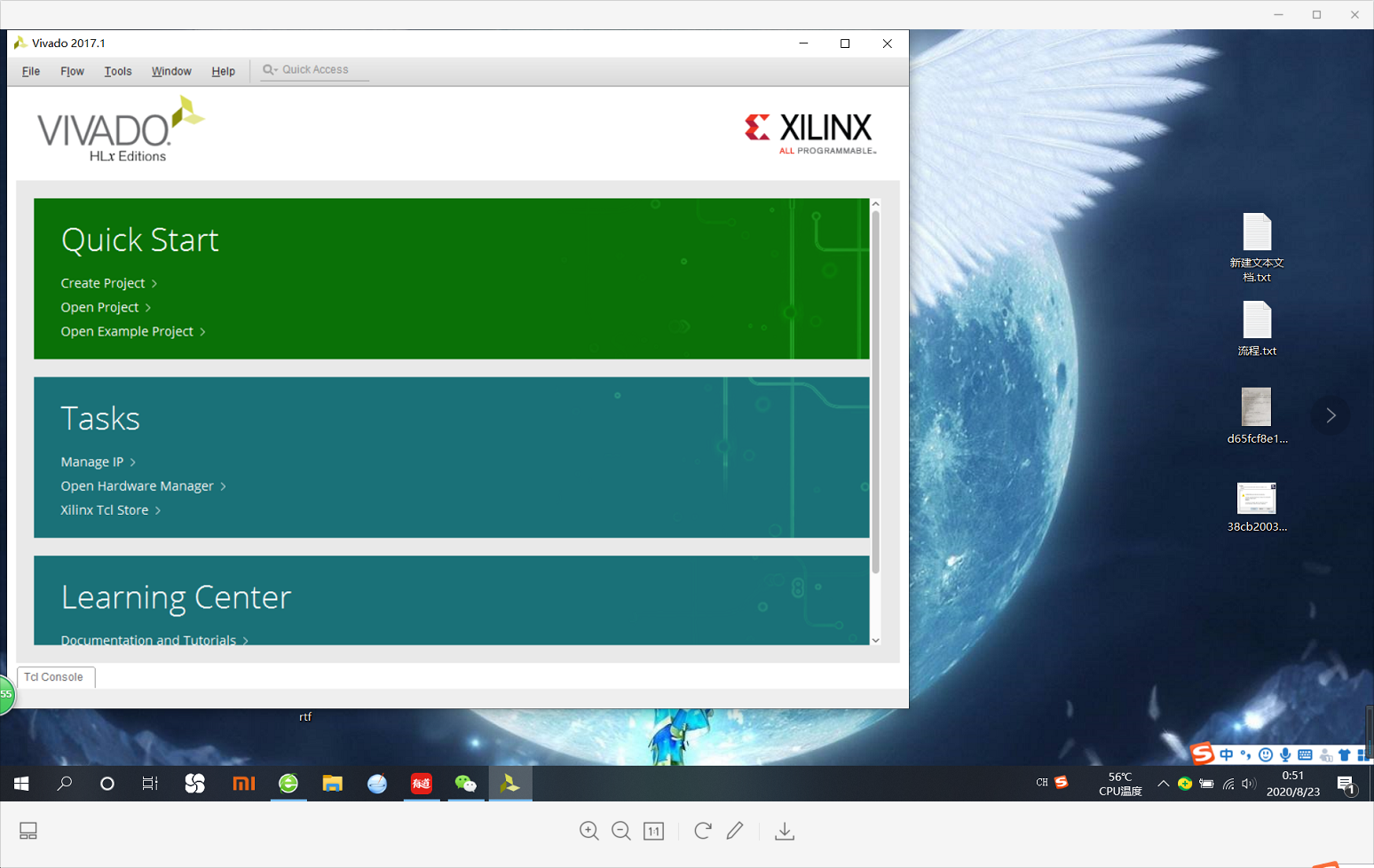Viewport: 1374px width, 868px height.
Task: Start Sogou voice input microphone
Action: [1286, 754]
